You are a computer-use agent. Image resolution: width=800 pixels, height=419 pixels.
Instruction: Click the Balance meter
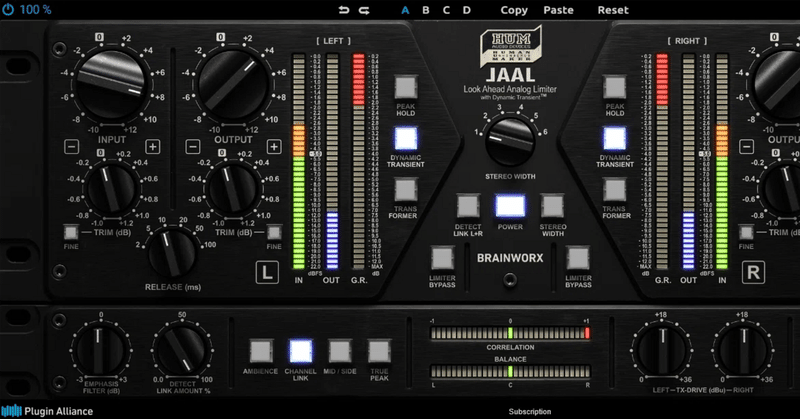point(510,371)
